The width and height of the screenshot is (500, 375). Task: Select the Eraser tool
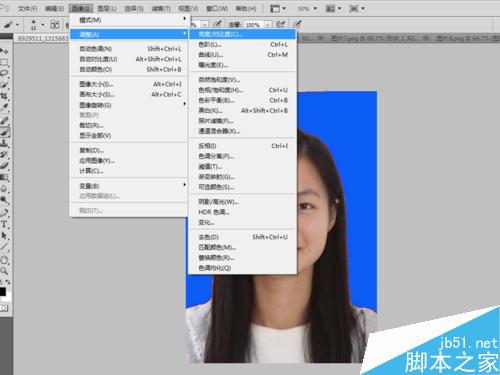click(x=4, y=166)
